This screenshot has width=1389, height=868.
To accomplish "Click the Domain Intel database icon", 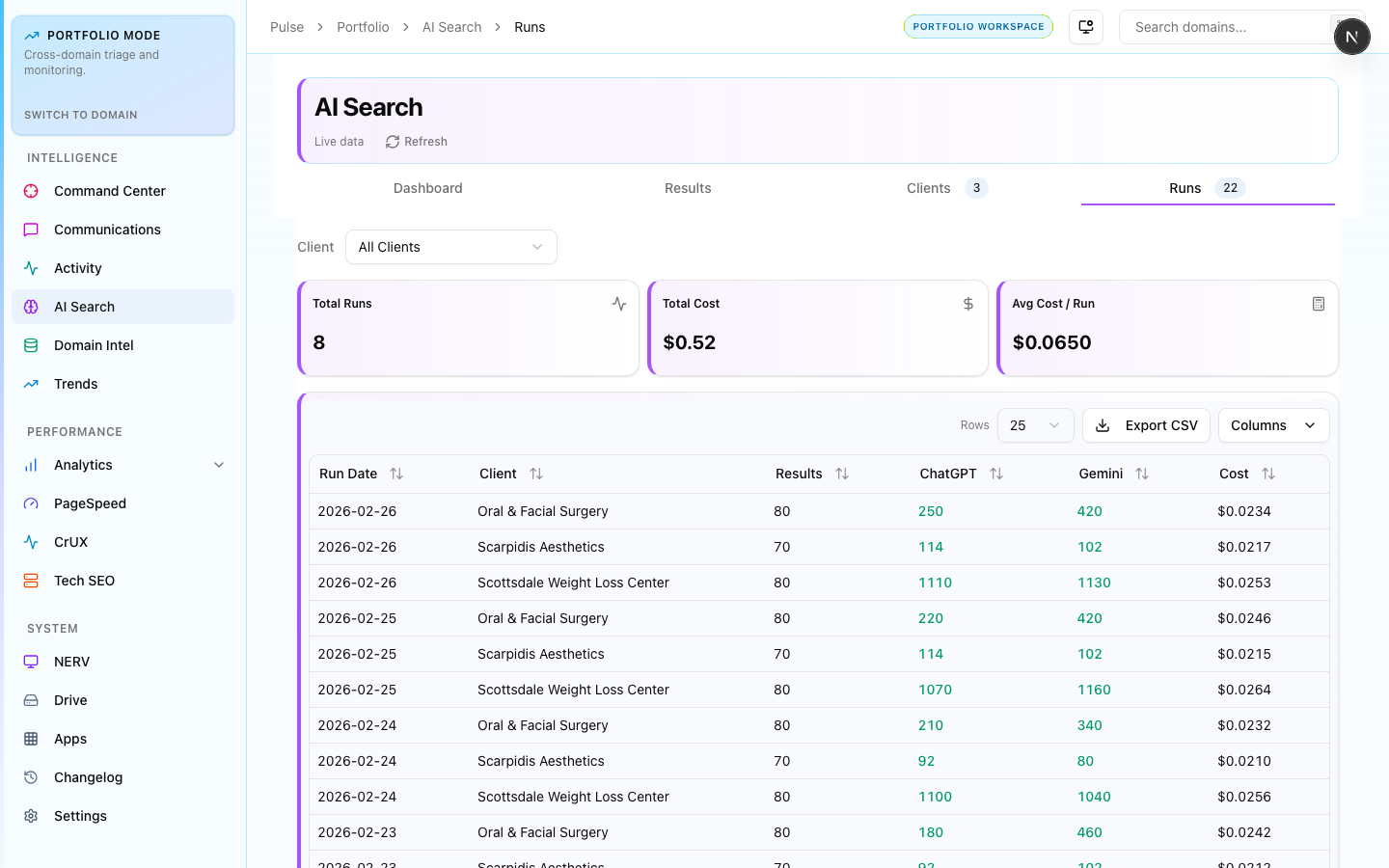I will click(31, 345).
